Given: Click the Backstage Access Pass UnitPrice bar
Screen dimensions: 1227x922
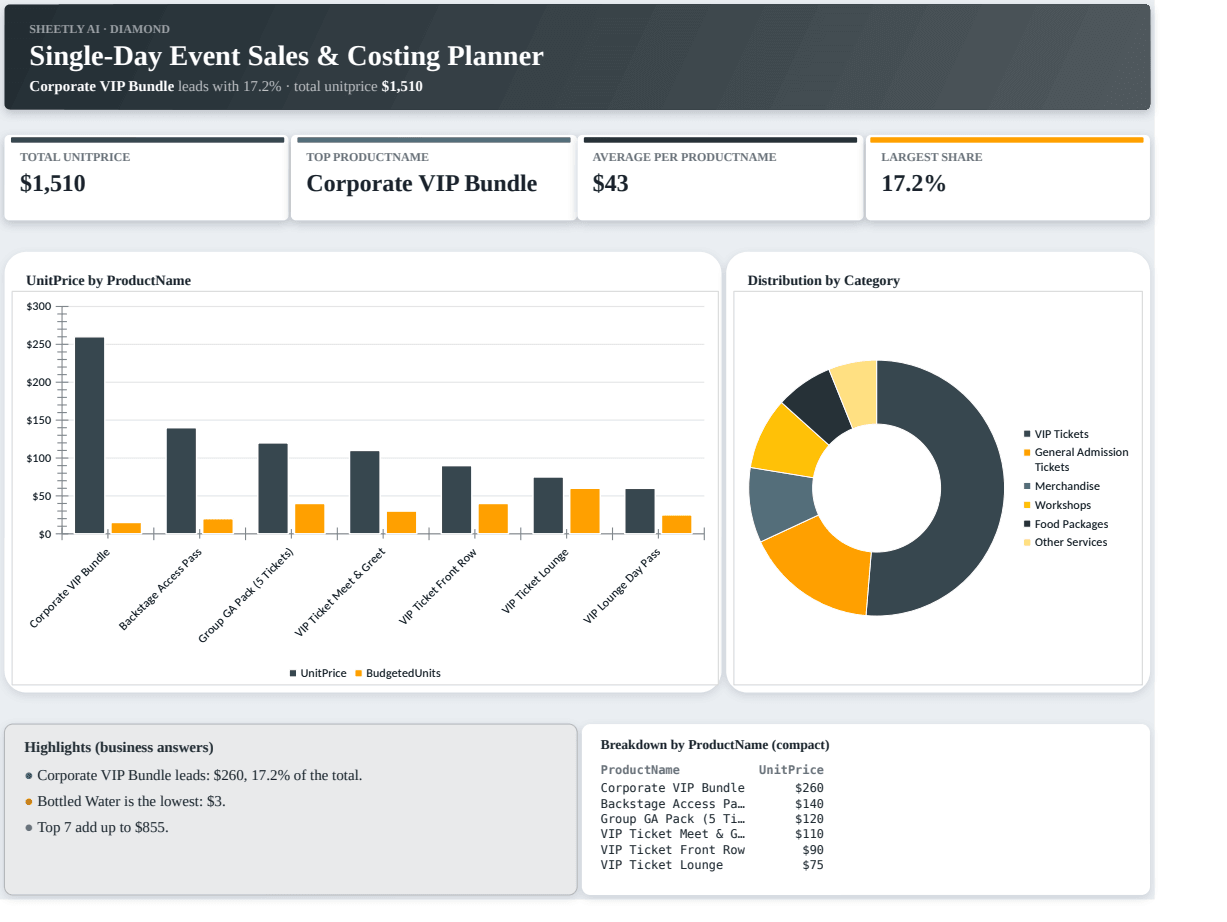Looking at the screenshot, I should coord(181,481).
